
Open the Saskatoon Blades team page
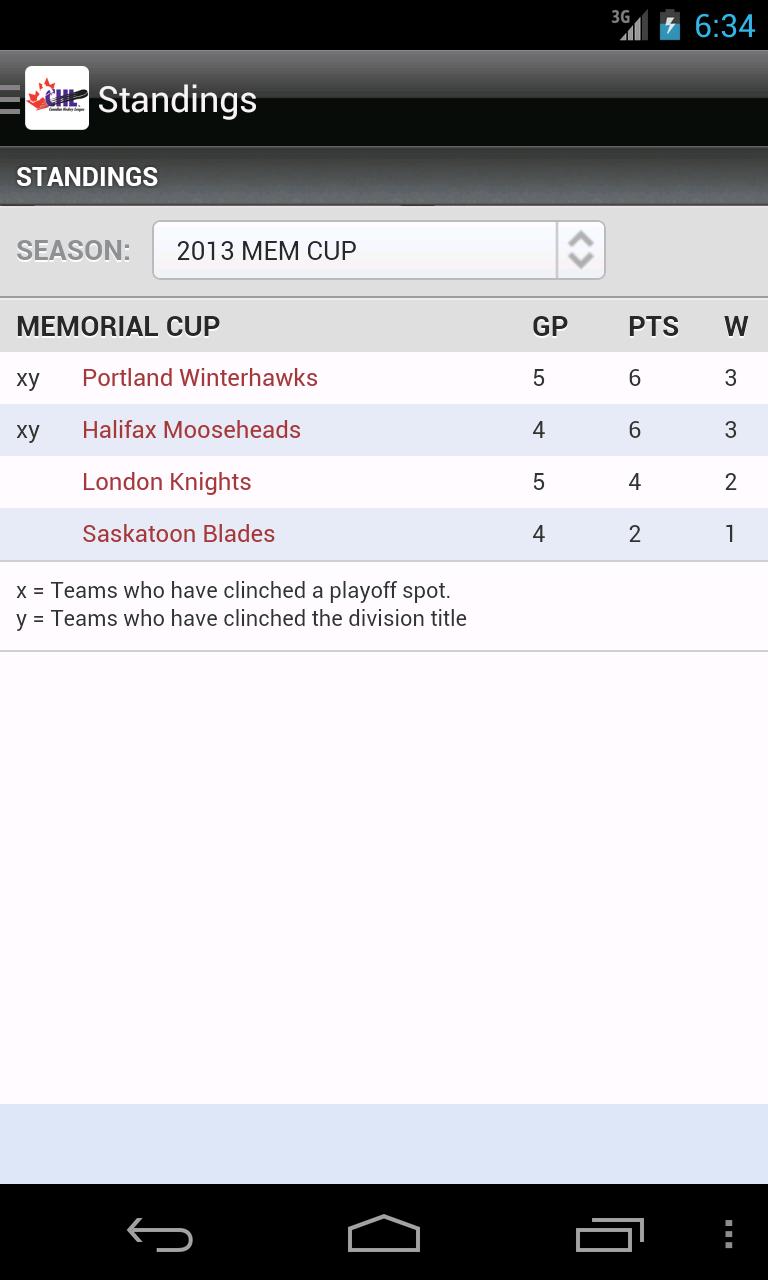[x=178, y=534]
